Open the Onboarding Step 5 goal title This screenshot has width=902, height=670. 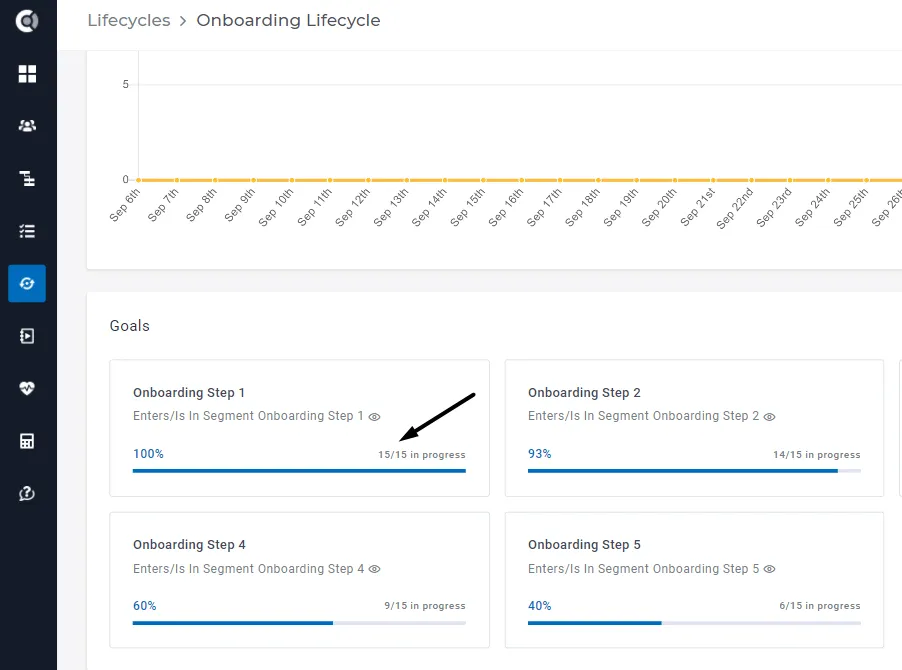[x=584, y=545]
